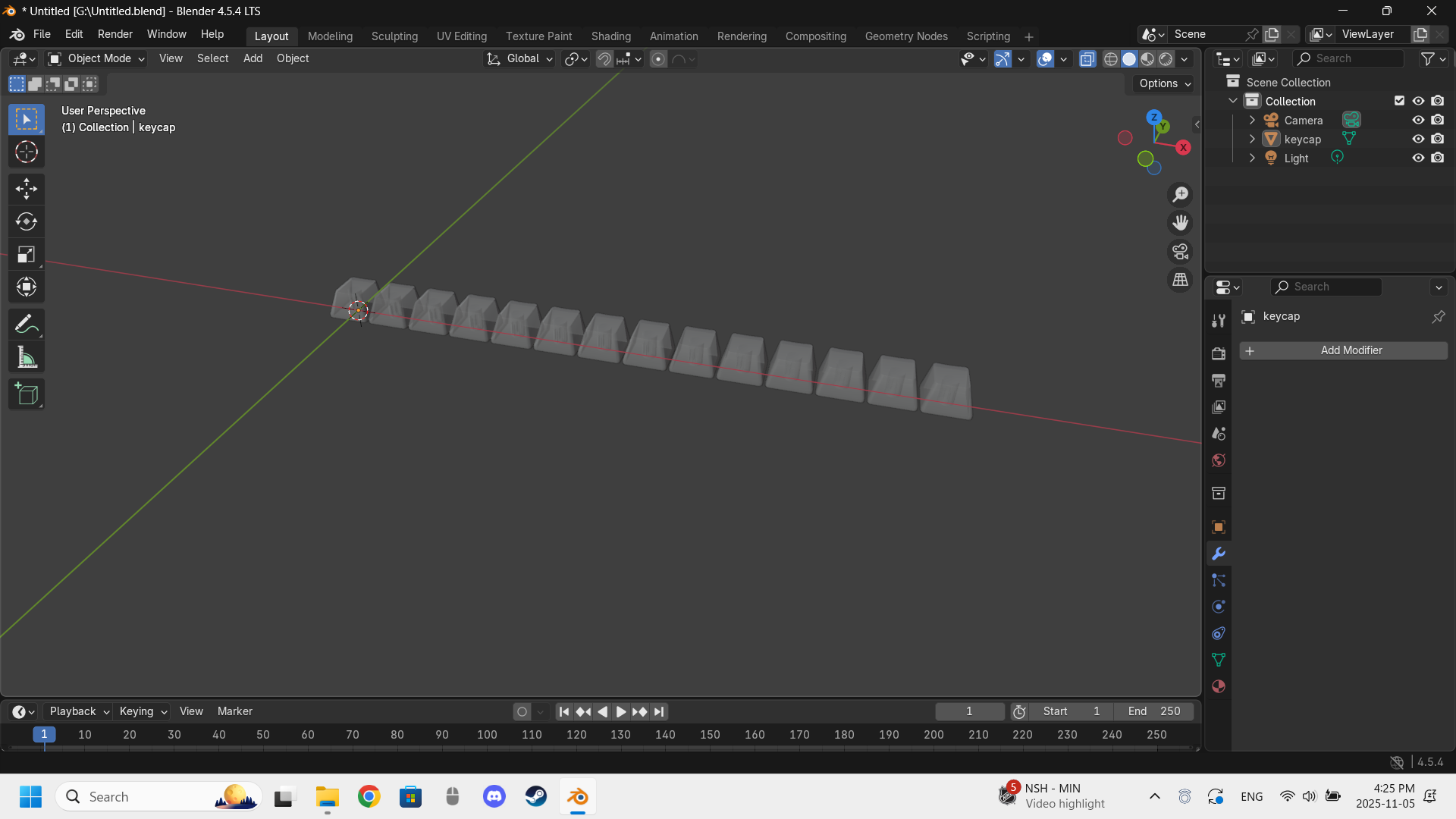This screenshot has width=1456, height=819.
Task: Open the Object Mode dropdown
Action: [x=96, y=58]
